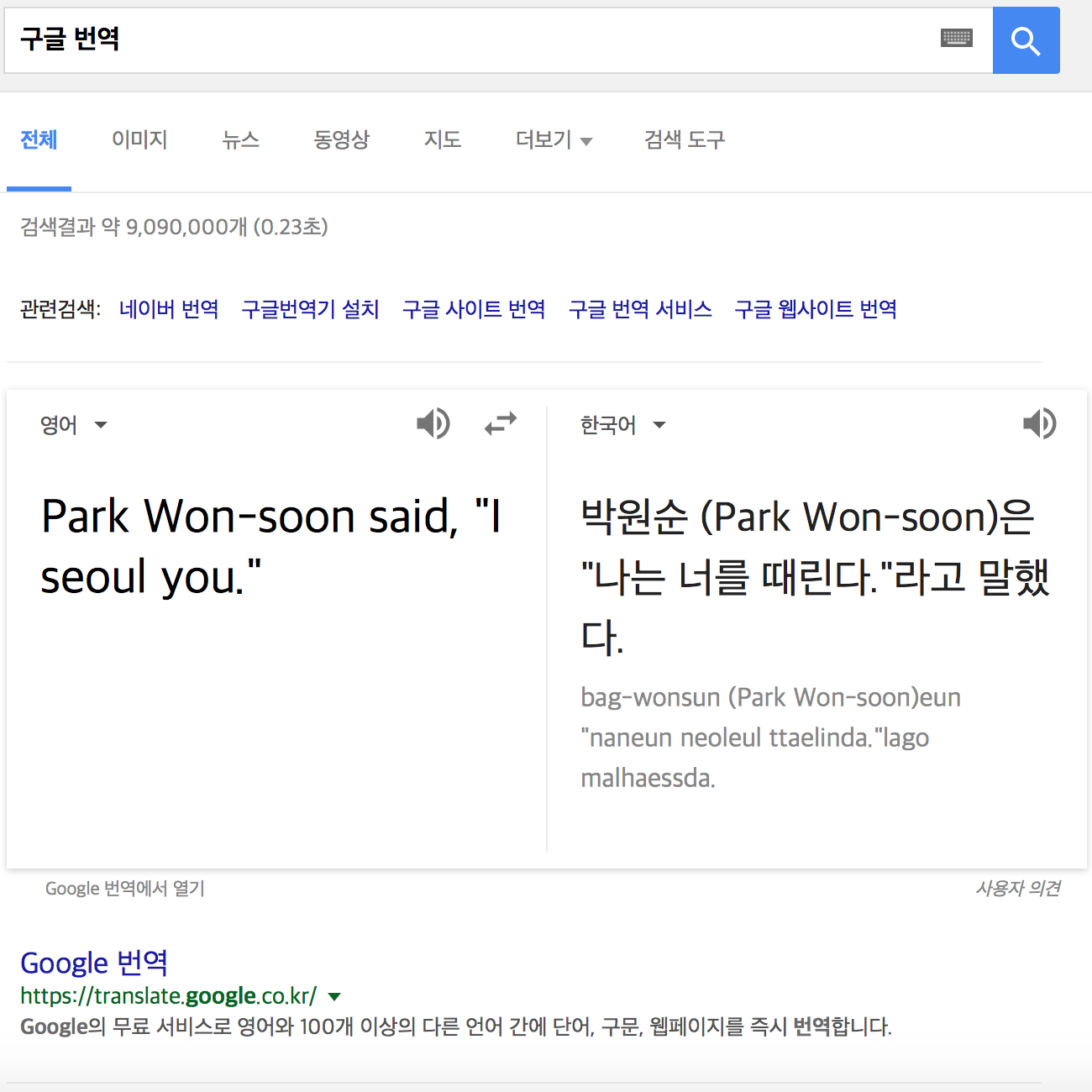Expand the 영어 source language dropdown
Screen dimensions: 1092x1092
click(74, 425)
